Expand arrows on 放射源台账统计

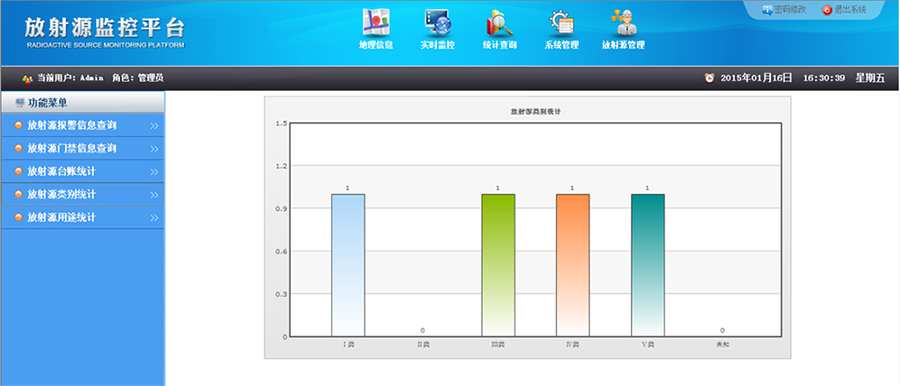(154, 172)
